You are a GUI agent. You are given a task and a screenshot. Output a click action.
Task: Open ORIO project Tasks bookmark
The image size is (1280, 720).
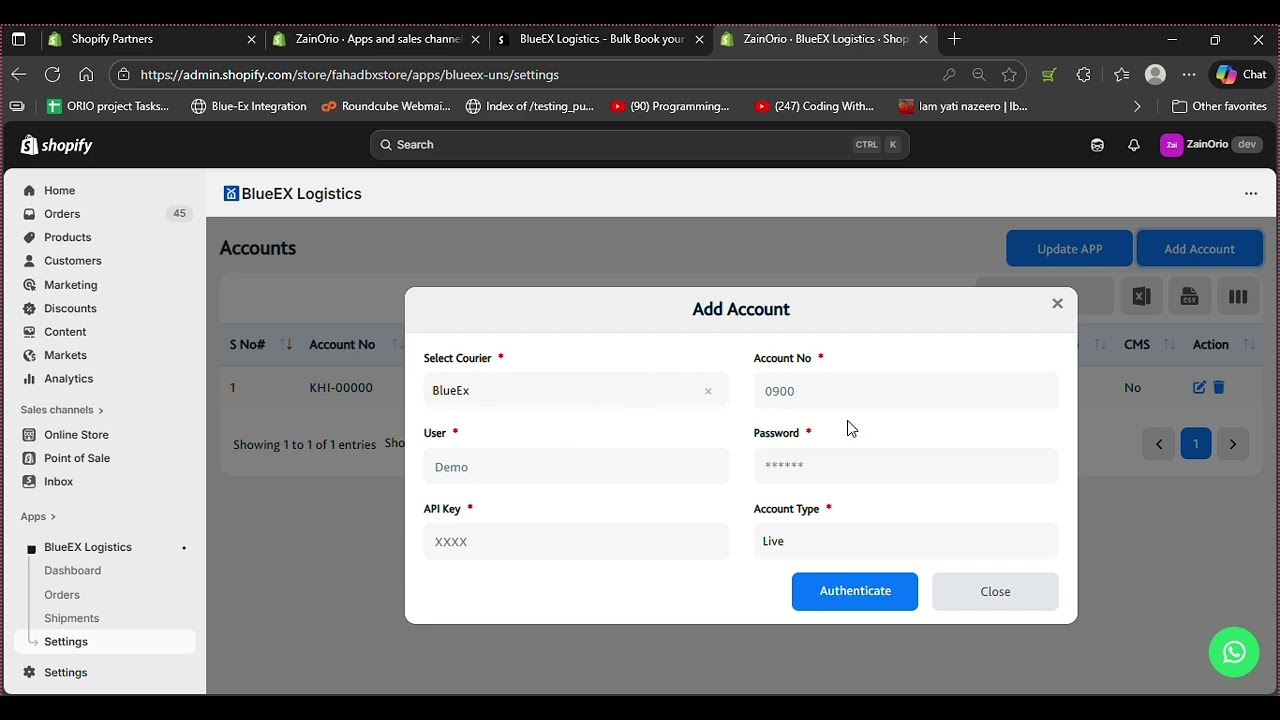pyautogui.click(x=108, y=106)
